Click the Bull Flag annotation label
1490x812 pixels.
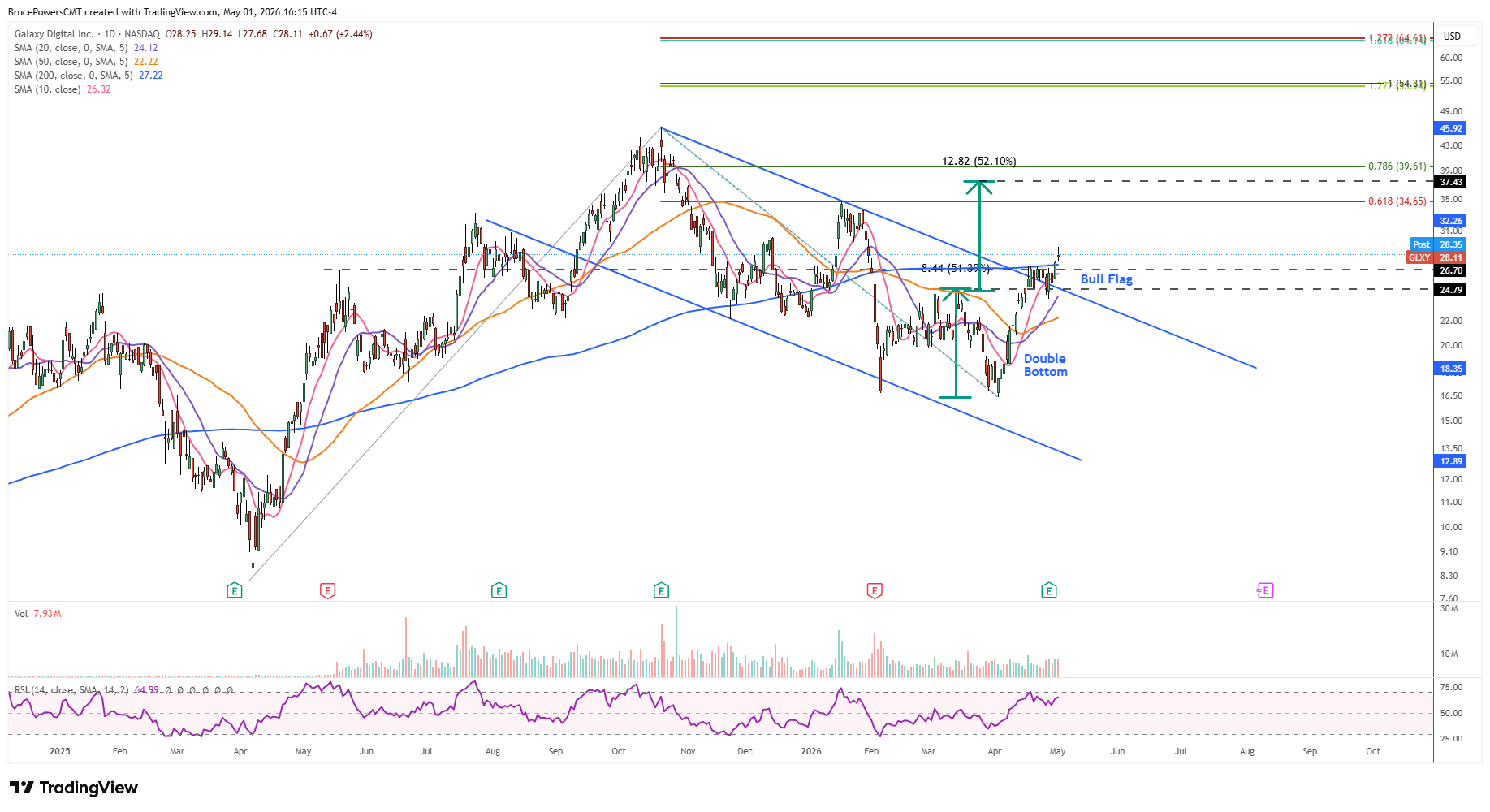point(1106,279)
